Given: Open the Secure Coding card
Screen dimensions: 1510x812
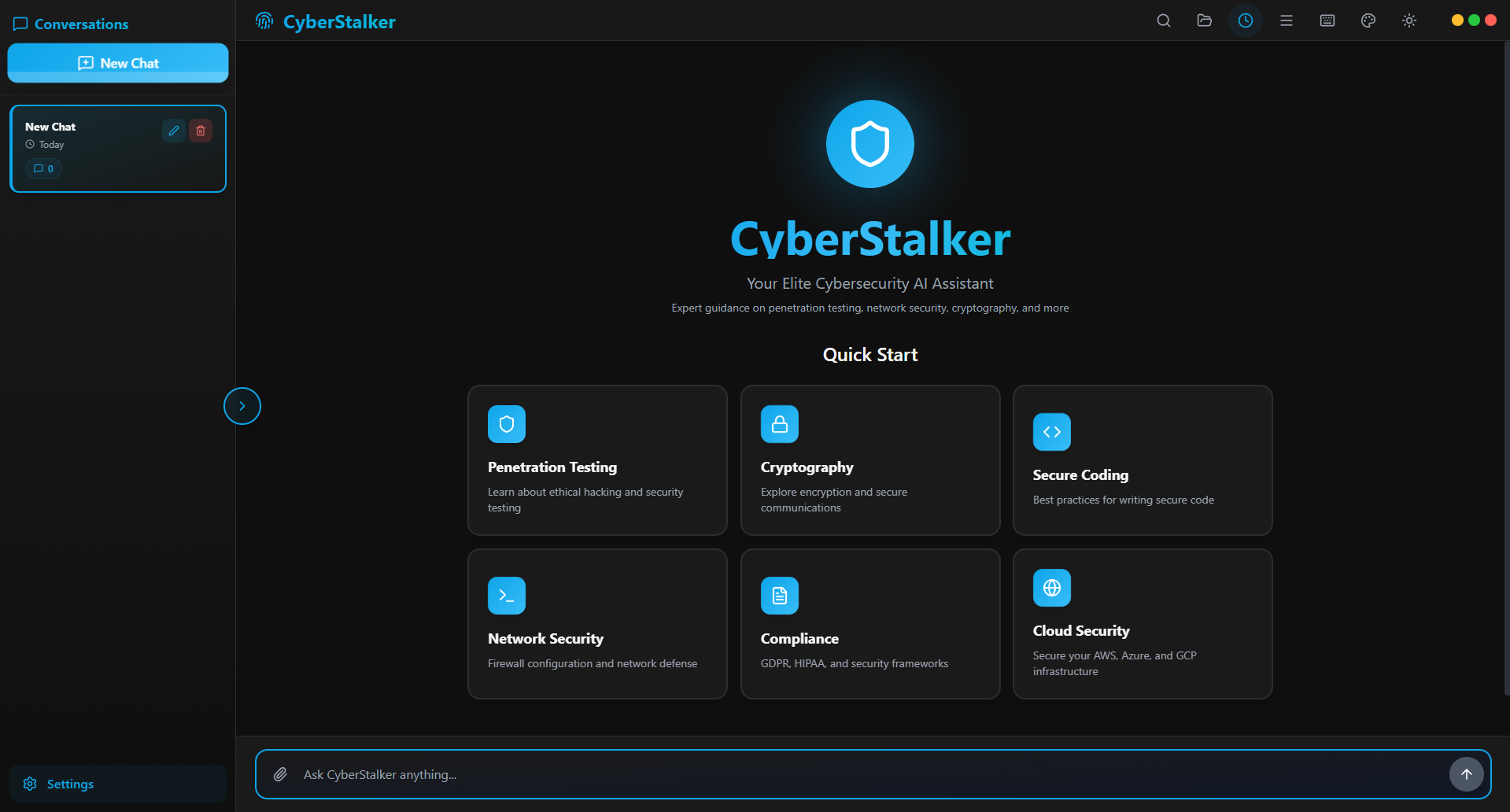Looking at the screenshot, I should (x=1142, y=460).
